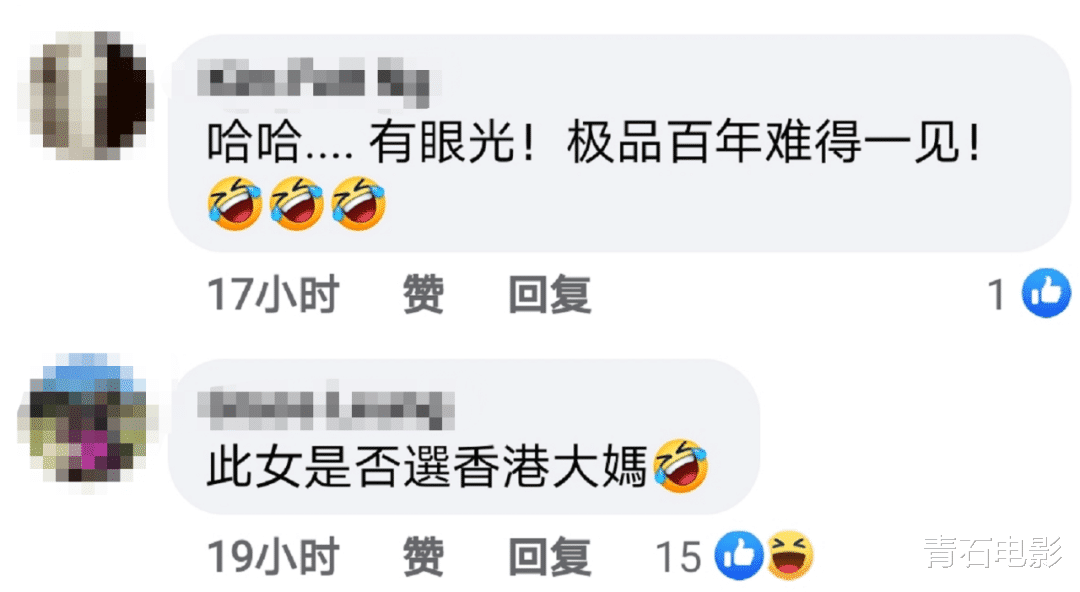Like the second comment via 赞
Screen dimensions: 1080x592
point(423,556)
